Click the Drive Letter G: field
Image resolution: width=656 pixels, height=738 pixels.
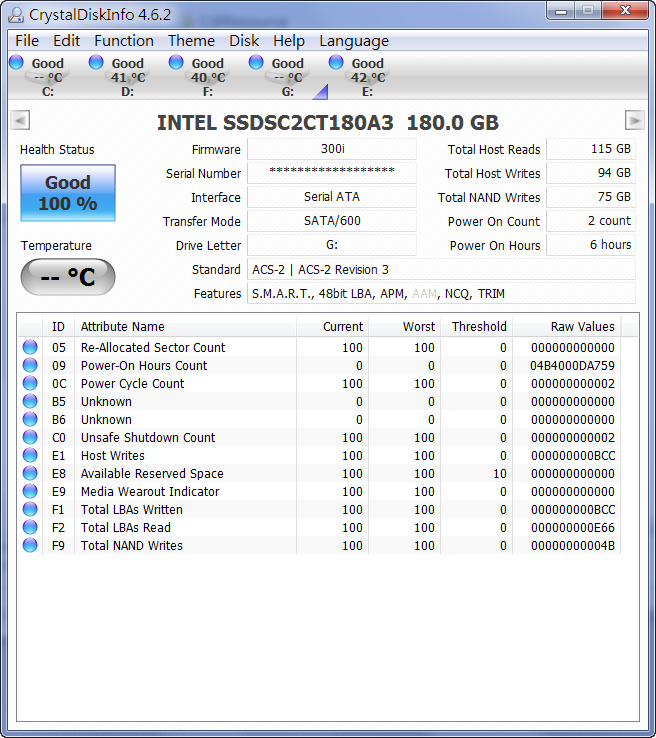pyautogui.click(x=332, y=245)
